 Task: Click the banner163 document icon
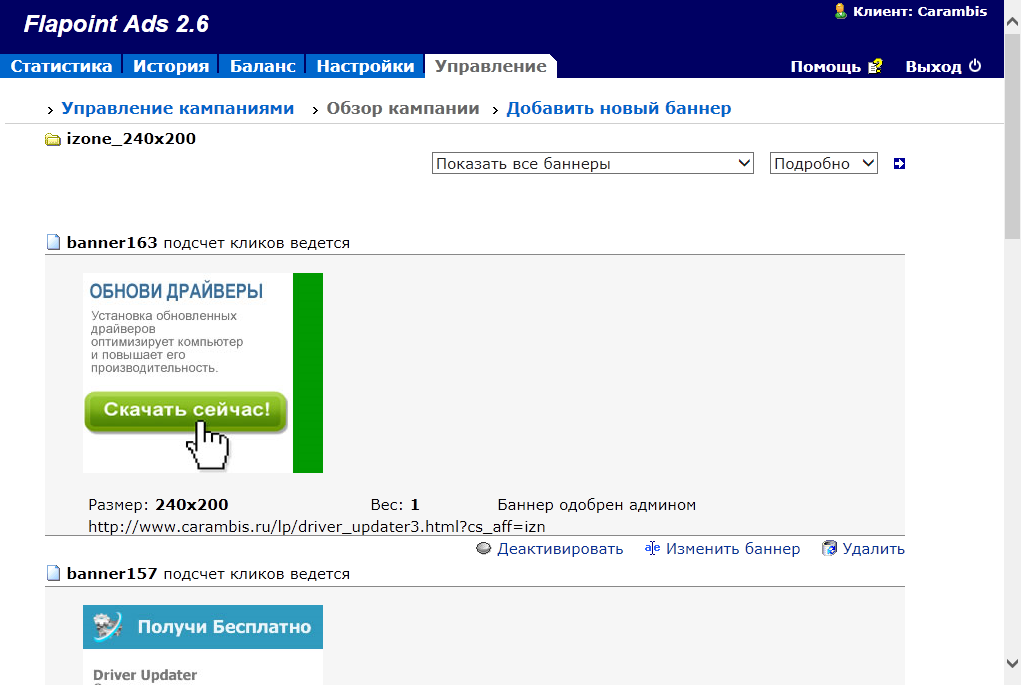click(x=53, y=242)
